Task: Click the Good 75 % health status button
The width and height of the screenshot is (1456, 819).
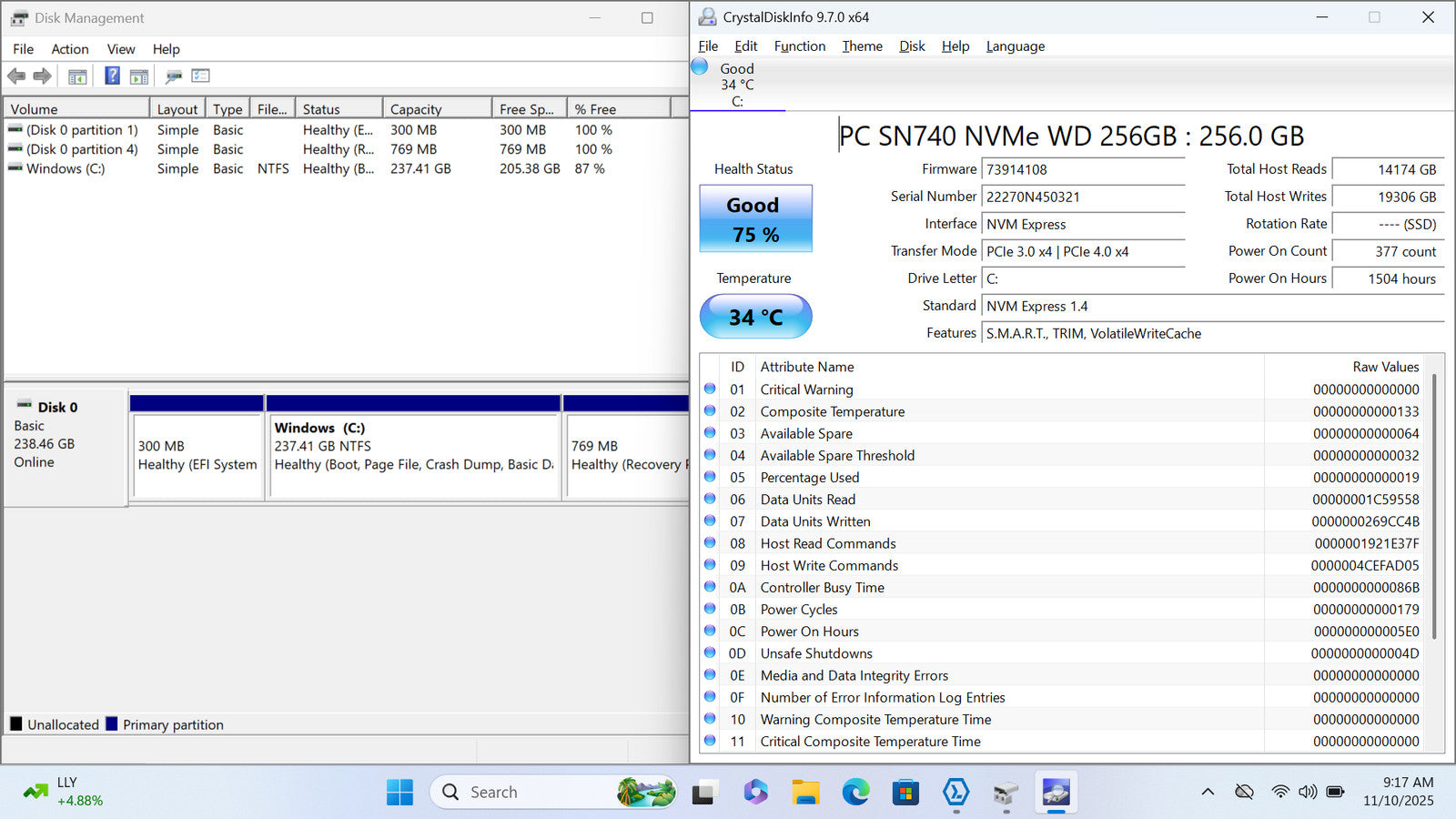Action: pyautogui.click(x=755, y=219)
